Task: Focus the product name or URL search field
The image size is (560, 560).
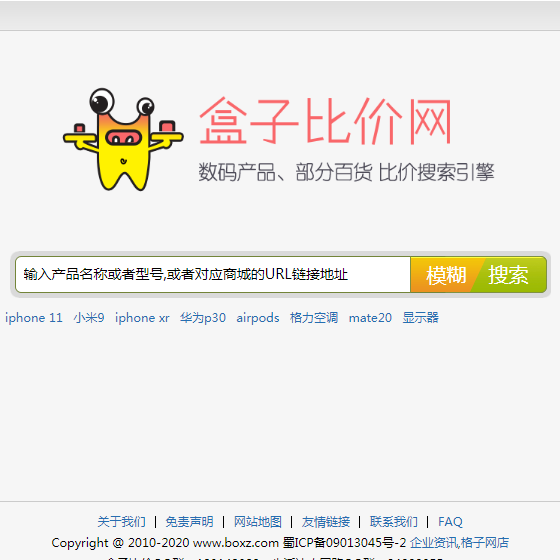Action: coord(213,274)
